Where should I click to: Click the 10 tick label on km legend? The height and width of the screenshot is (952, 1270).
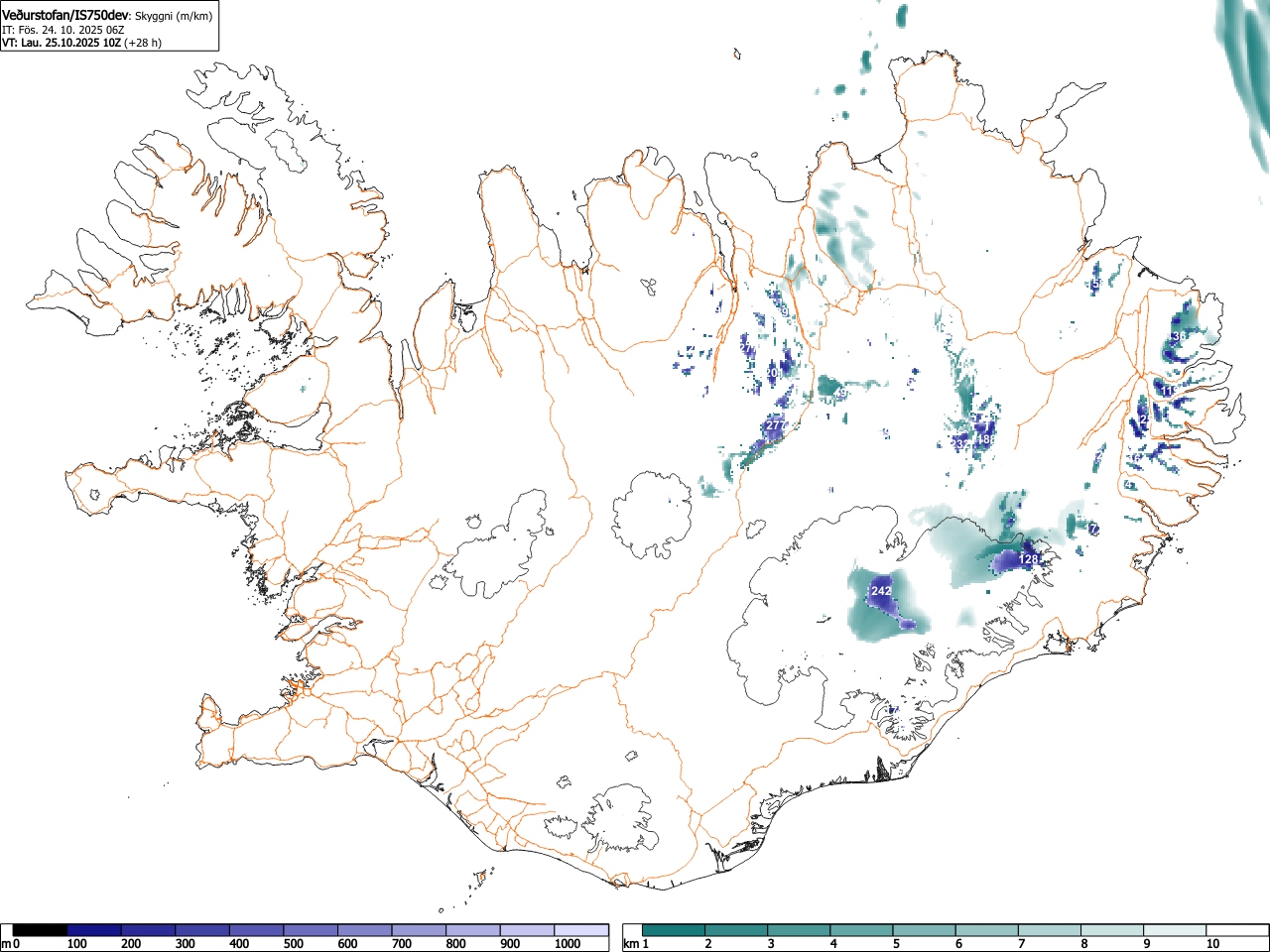pyautogui.click(x=1212, y=944)
